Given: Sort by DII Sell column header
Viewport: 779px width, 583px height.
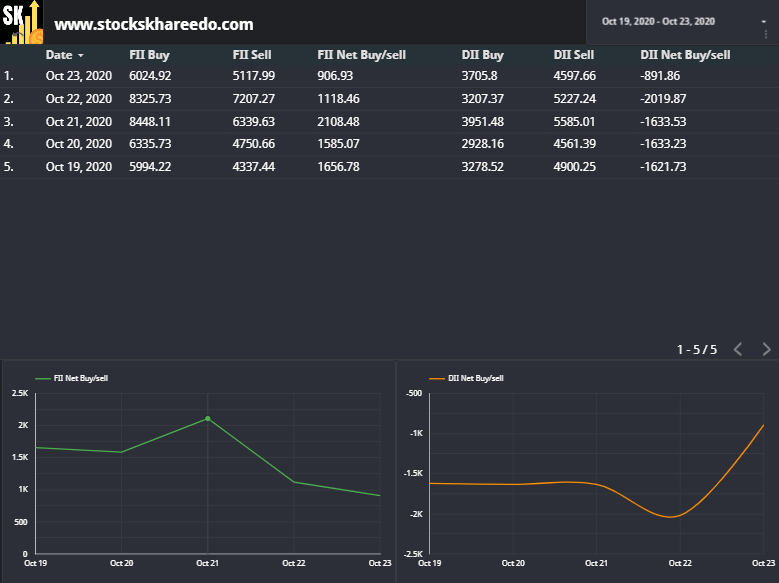Looking at the screenshot, I should coord(574,55).
